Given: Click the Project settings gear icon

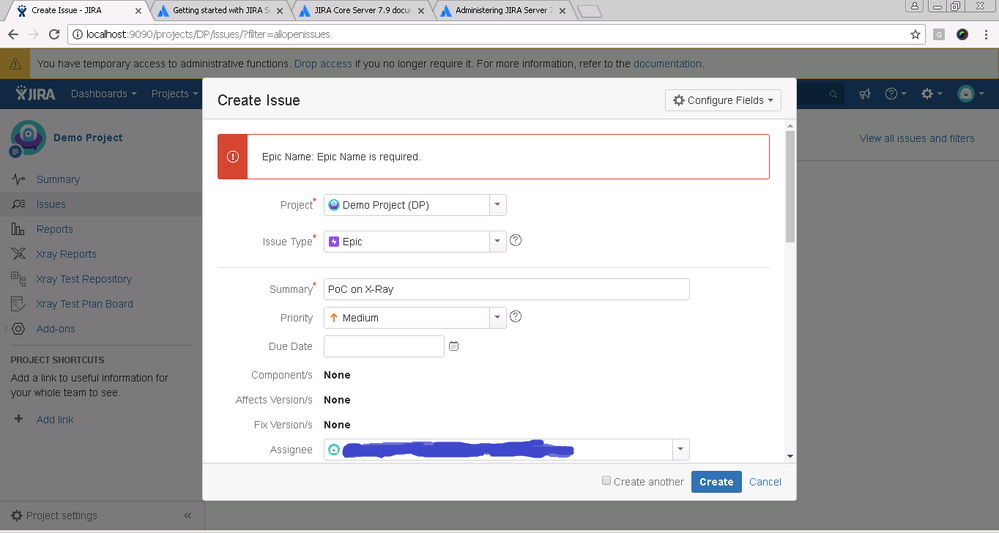Looking at the screenshot, I should point(17,516).
